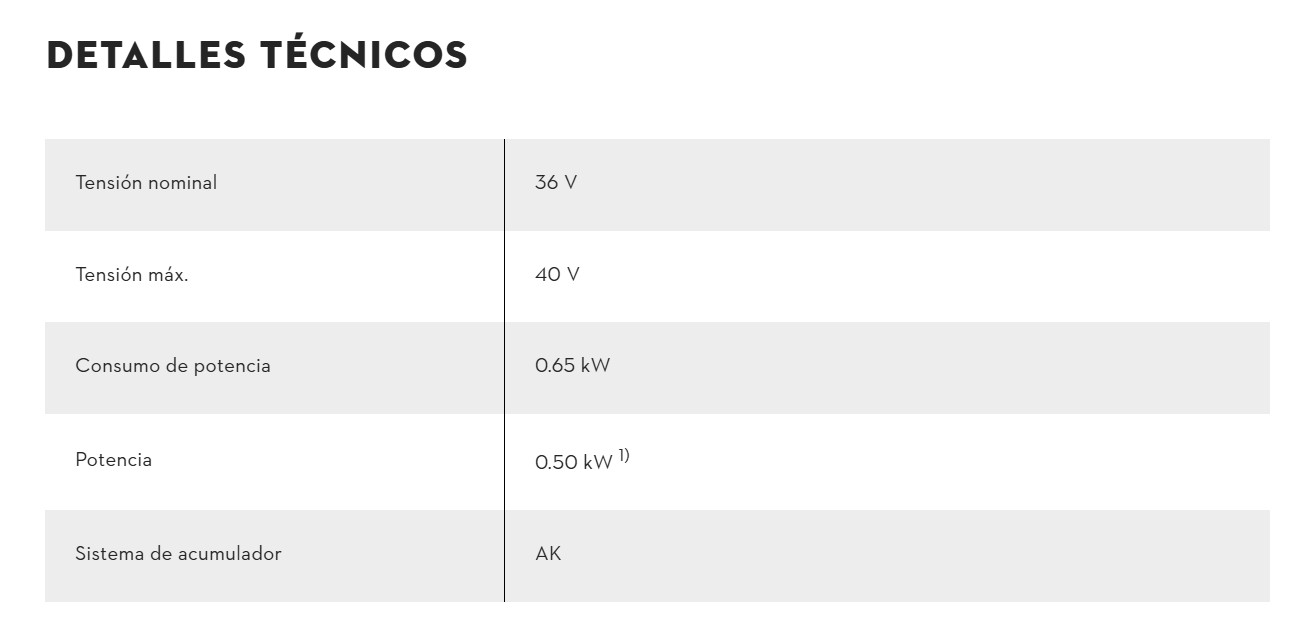Click the 36 V value
Image resolution: width=1303 pixels, height=636 pixels.
(x=556, y=183)
